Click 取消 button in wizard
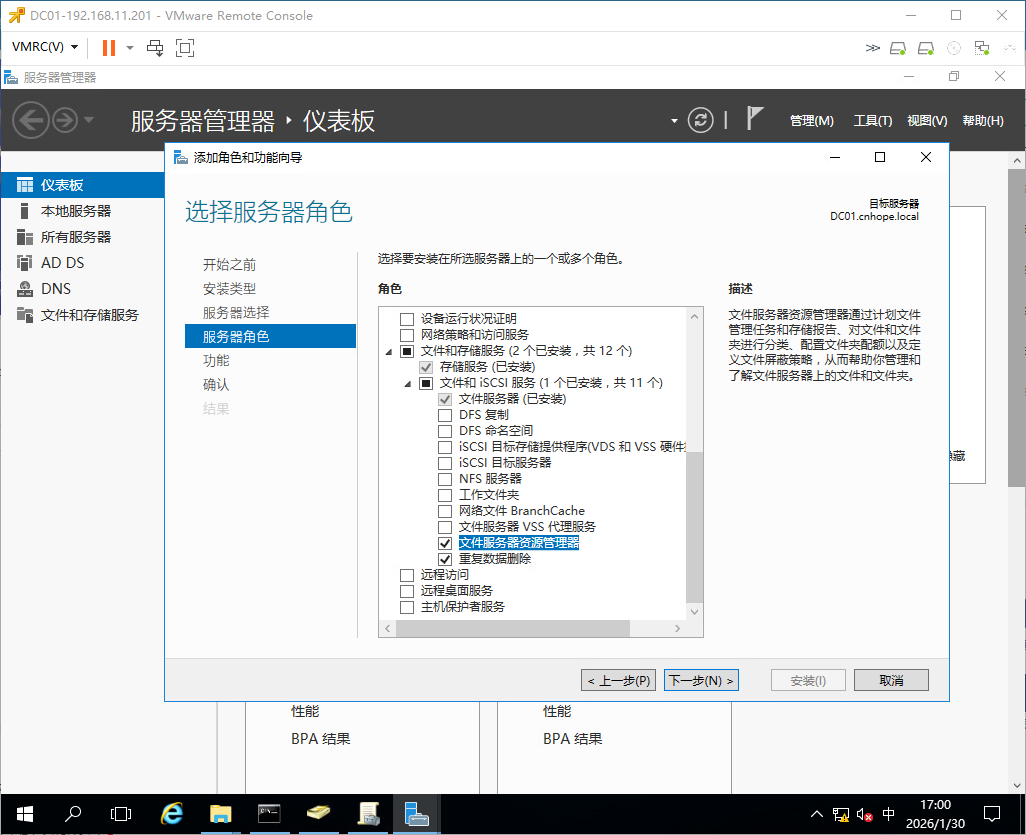The height and width of the screenshot is (835, 1026). pyautogui.click(x=891, y=681)
